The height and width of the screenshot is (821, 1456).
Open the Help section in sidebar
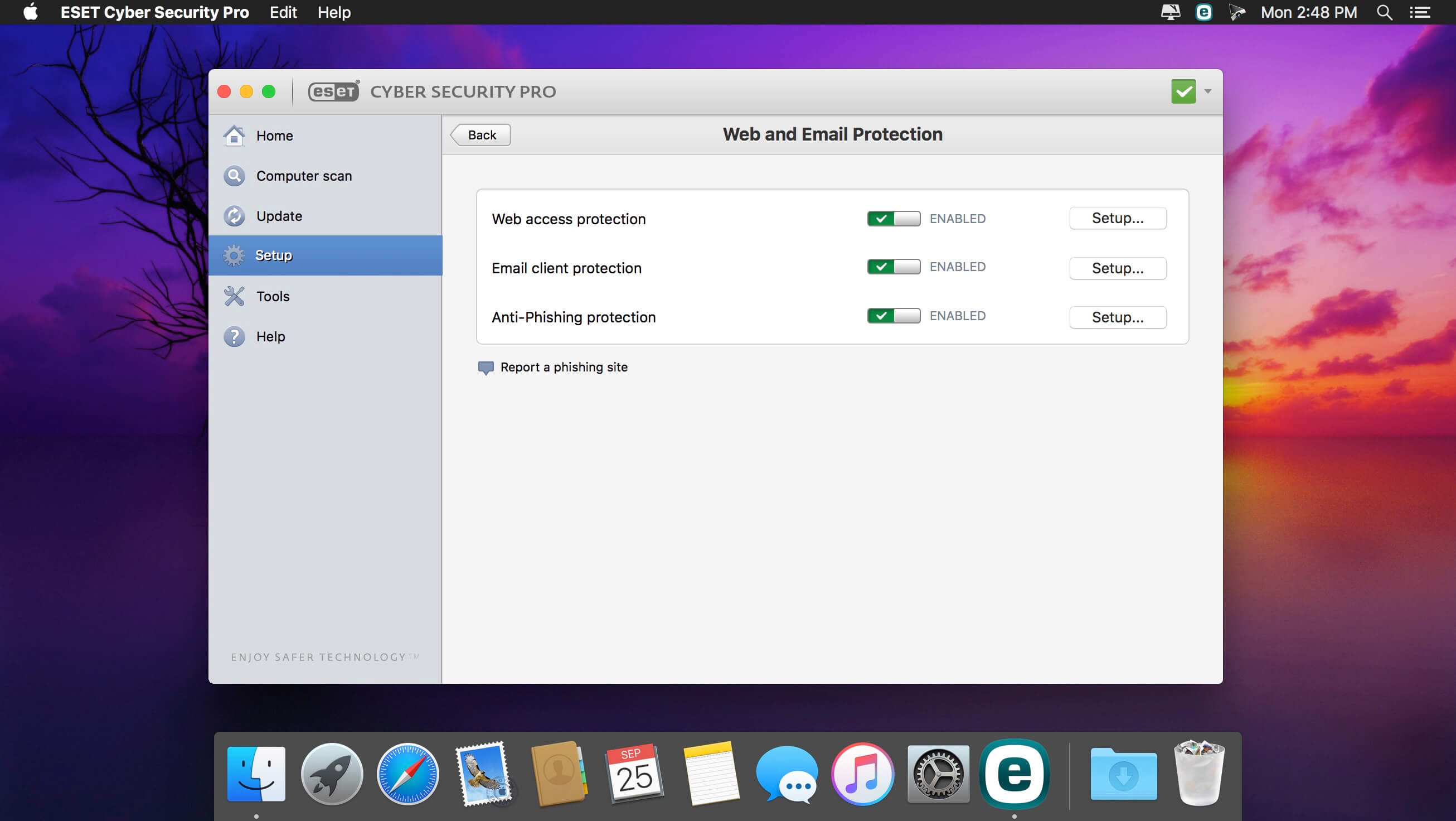(x=325, y=336)
